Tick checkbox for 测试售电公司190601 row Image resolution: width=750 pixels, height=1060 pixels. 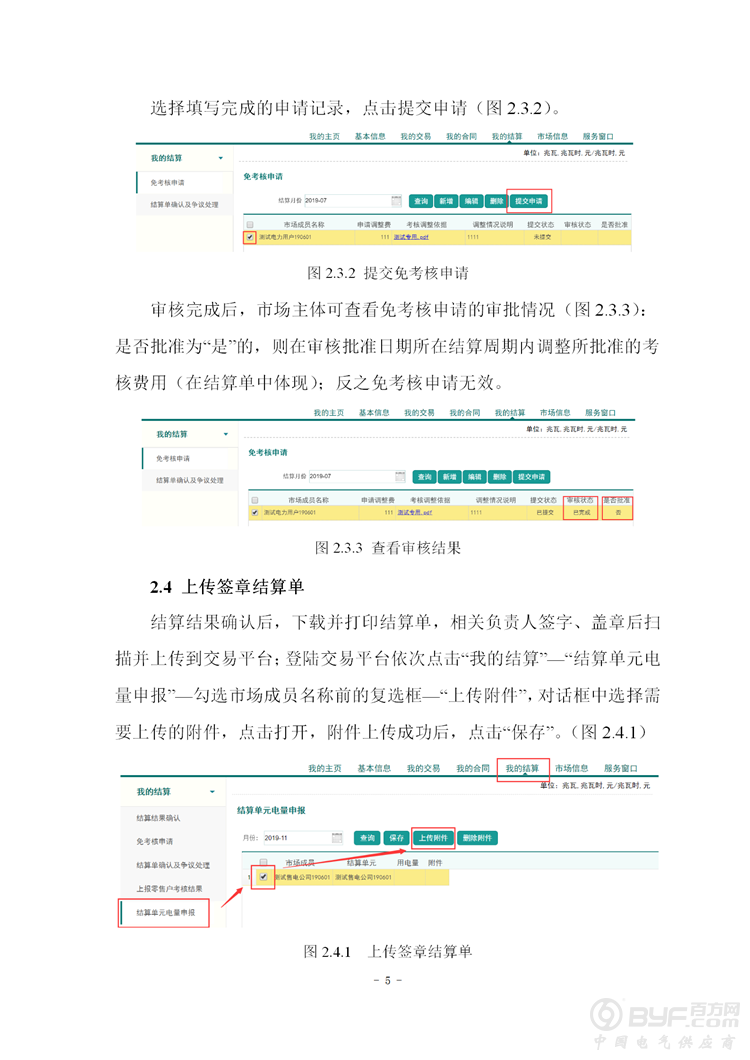[264, 877]
